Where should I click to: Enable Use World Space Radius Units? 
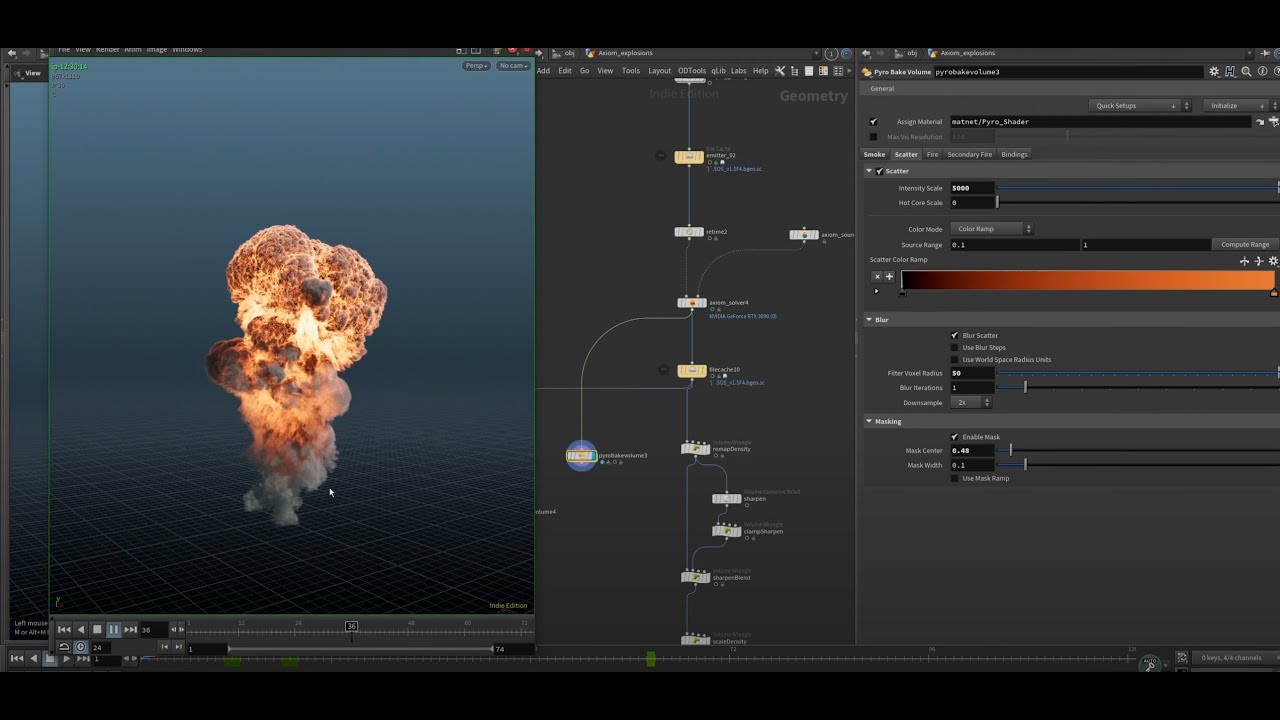coord(954,360)
